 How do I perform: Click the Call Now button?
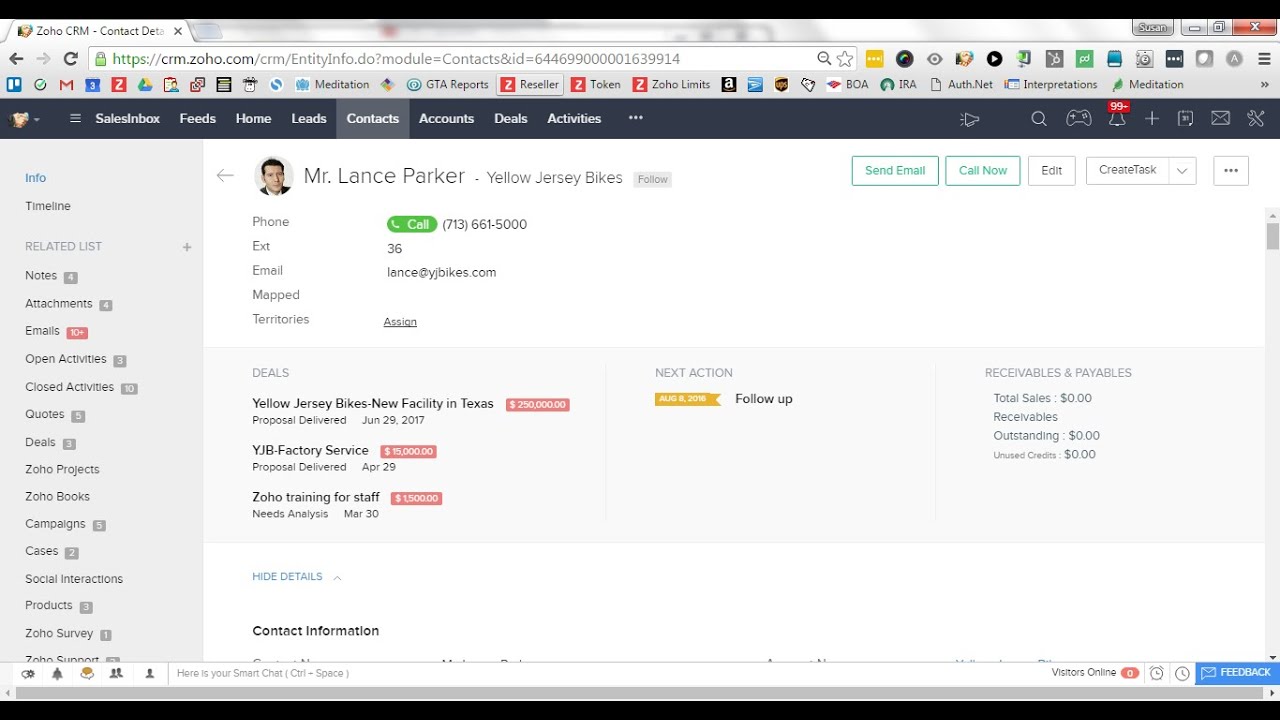[983, 171]
